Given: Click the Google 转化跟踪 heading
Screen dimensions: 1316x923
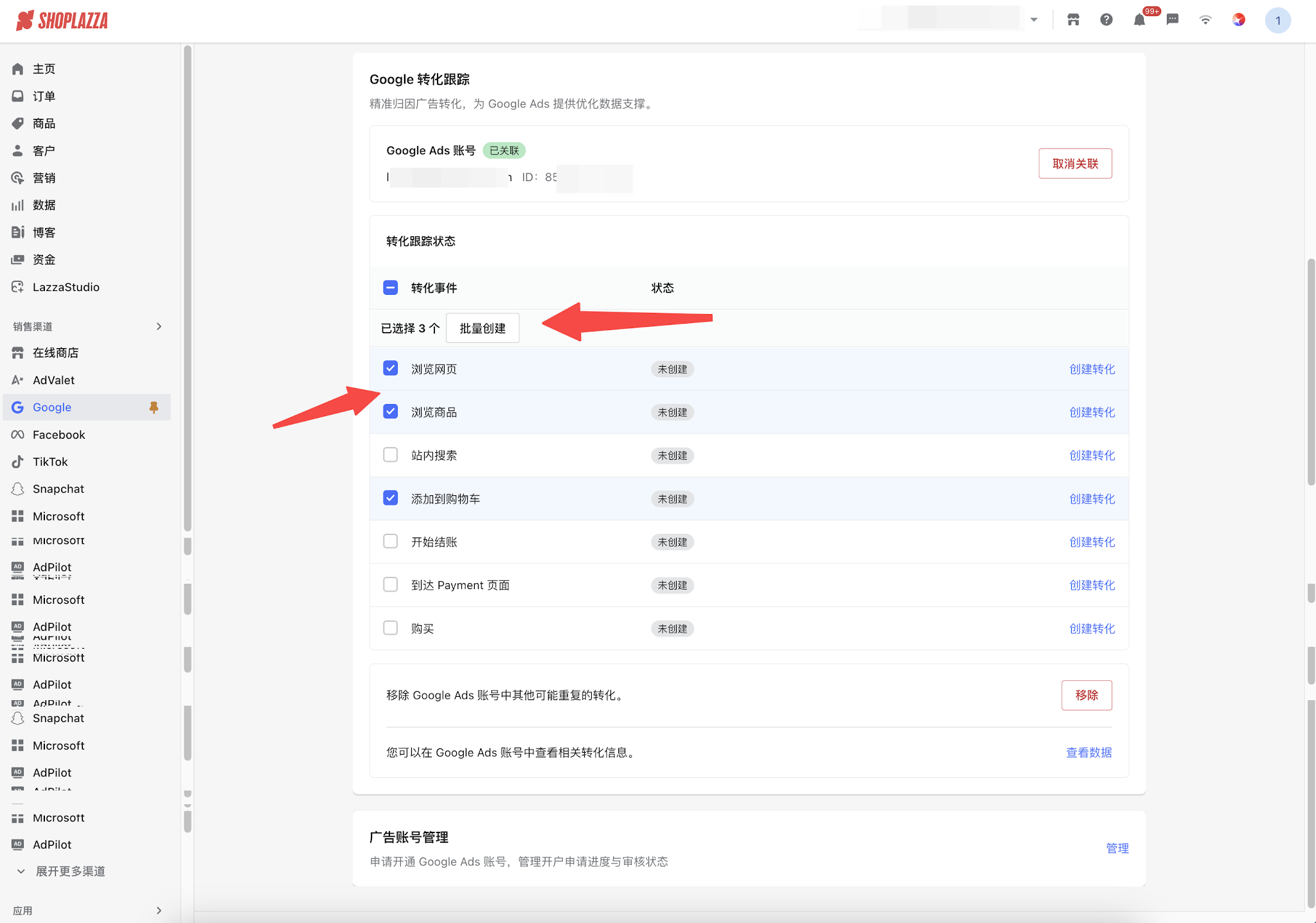Looking at the screenshot, I should (420, 79).
